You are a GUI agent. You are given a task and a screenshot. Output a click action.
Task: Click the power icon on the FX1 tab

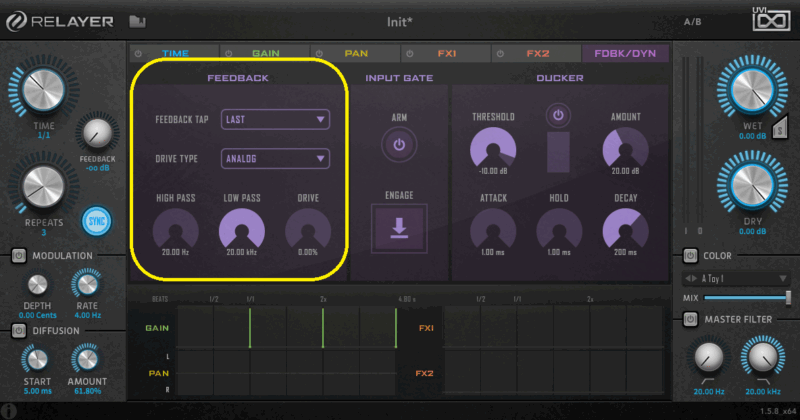[411, 52]
